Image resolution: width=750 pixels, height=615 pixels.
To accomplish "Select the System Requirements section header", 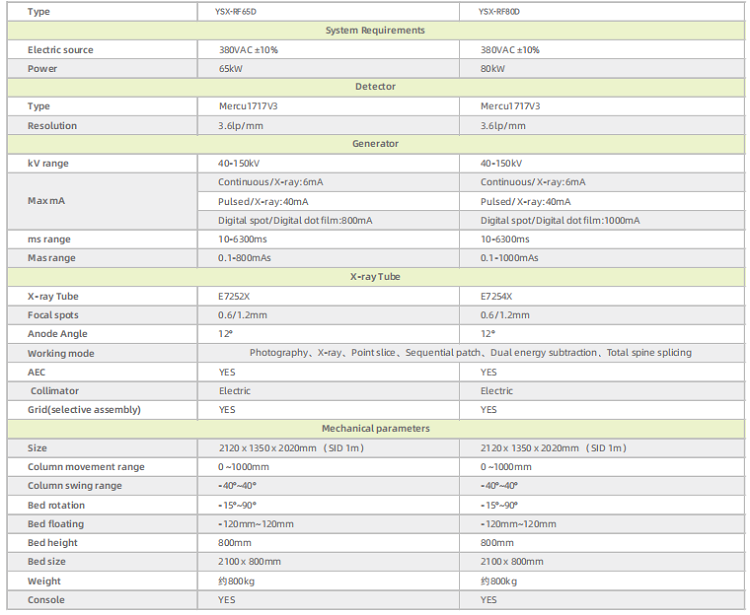I will [x=375, y=31].
